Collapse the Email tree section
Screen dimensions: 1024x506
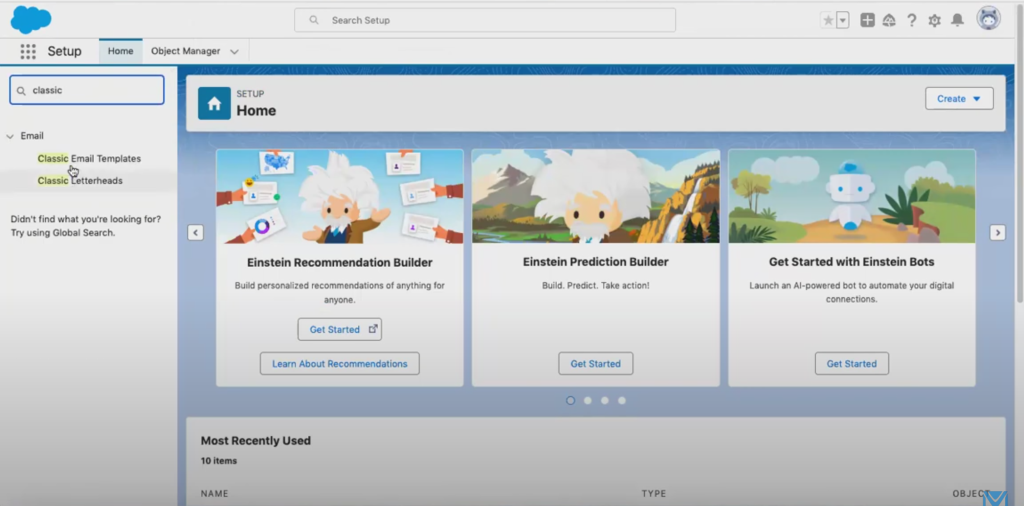pos(10,136)
